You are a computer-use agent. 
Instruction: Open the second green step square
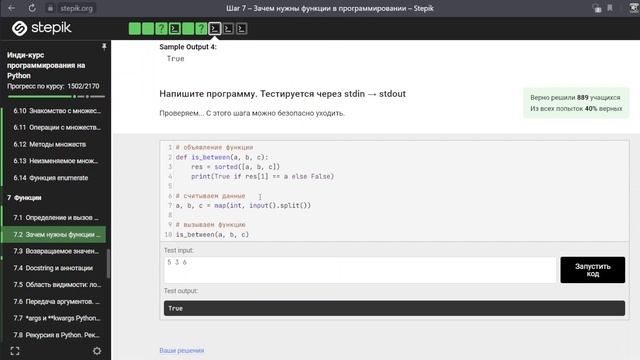coord(148,29)
